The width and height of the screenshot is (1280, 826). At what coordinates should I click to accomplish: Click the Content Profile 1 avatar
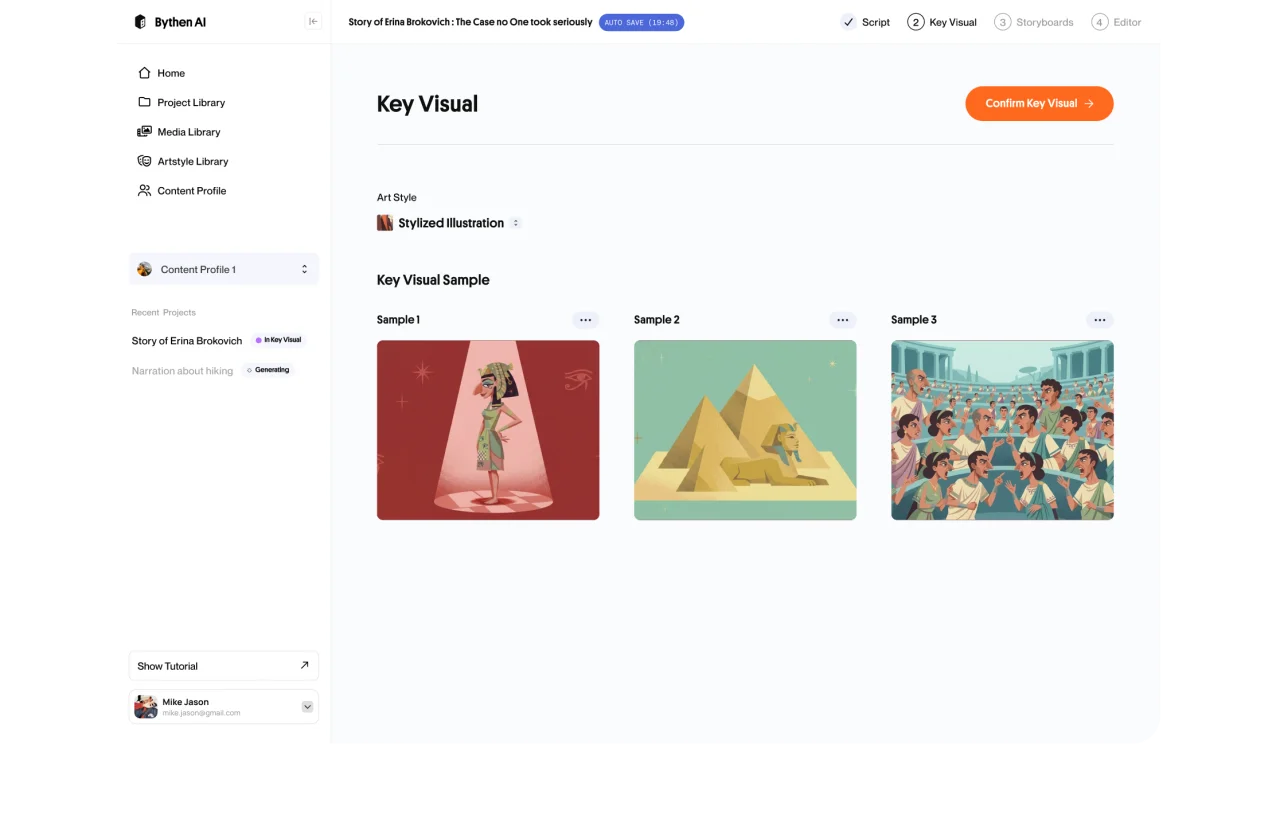[x=144, y=269]
